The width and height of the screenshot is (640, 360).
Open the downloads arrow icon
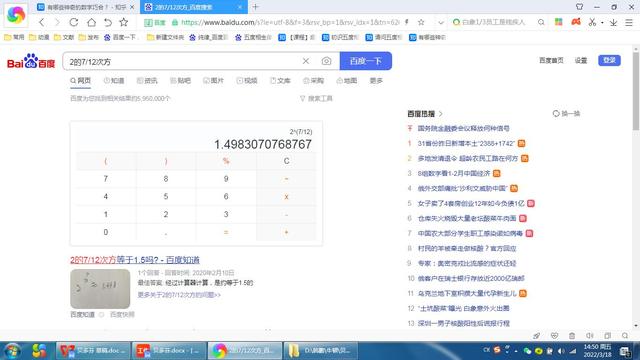[x=613, y=22]
